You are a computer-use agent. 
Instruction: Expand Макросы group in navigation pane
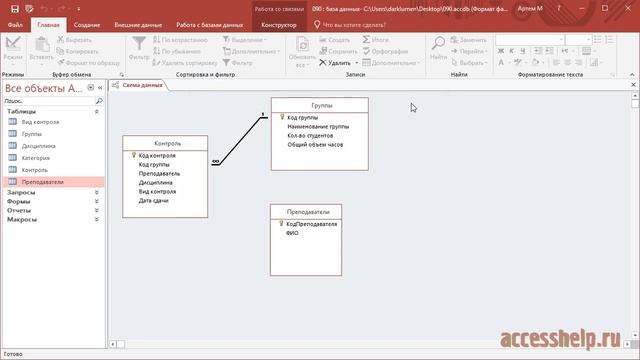point(97,219)
